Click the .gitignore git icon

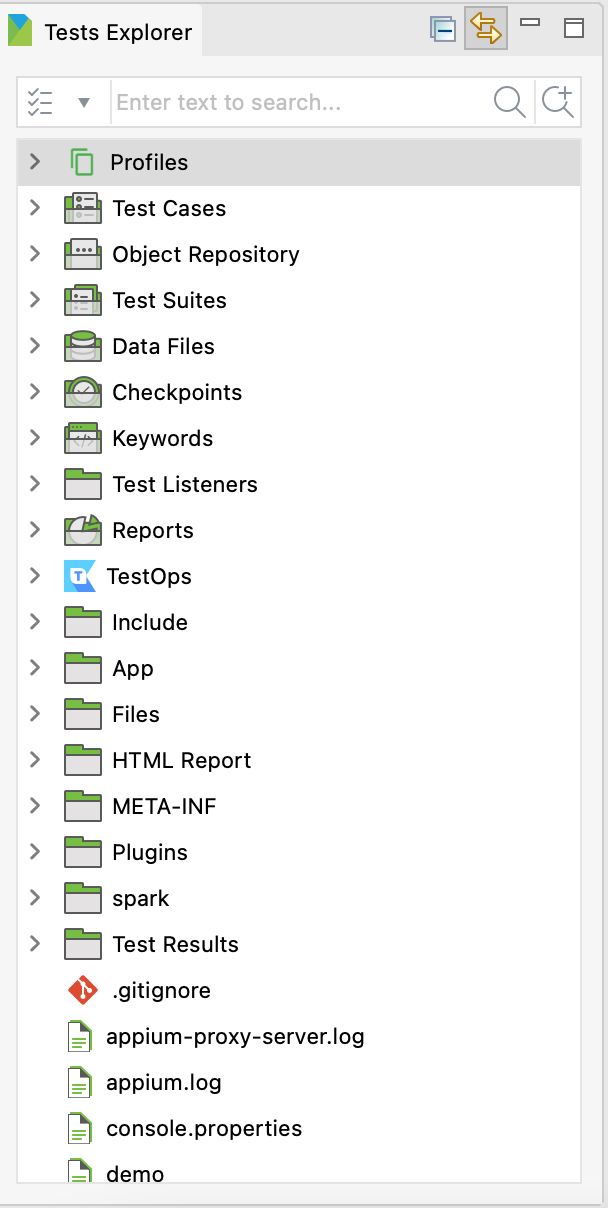82,990
